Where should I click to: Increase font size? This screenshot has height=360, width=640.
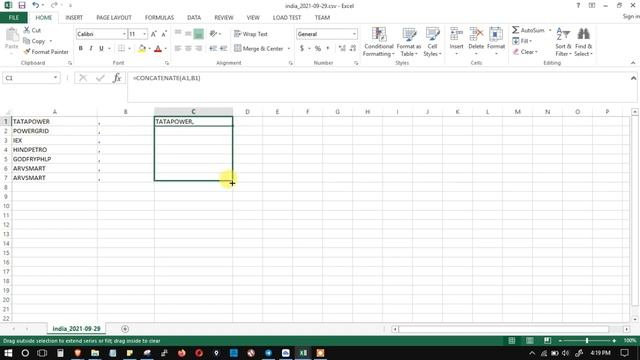tap(154, 34)
